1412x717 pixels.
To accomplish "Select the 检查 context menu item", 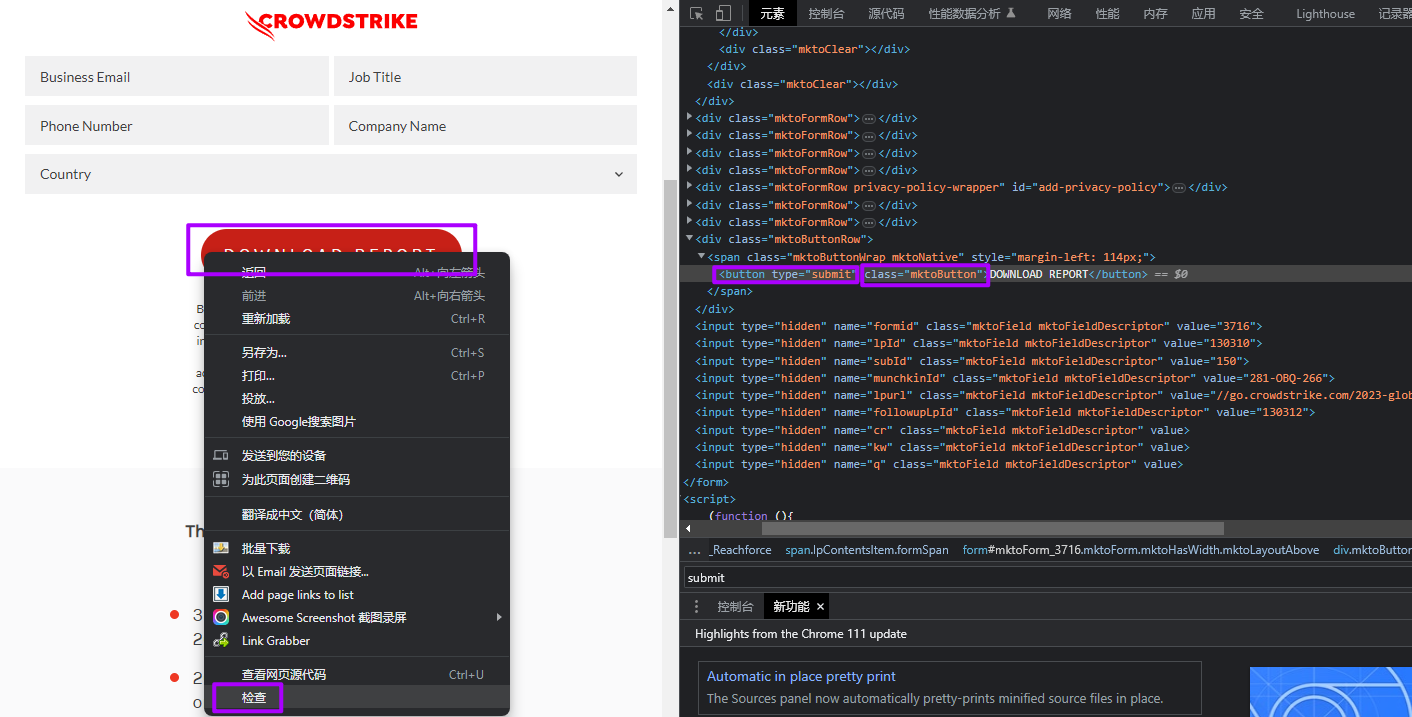I will pos(357,697).
